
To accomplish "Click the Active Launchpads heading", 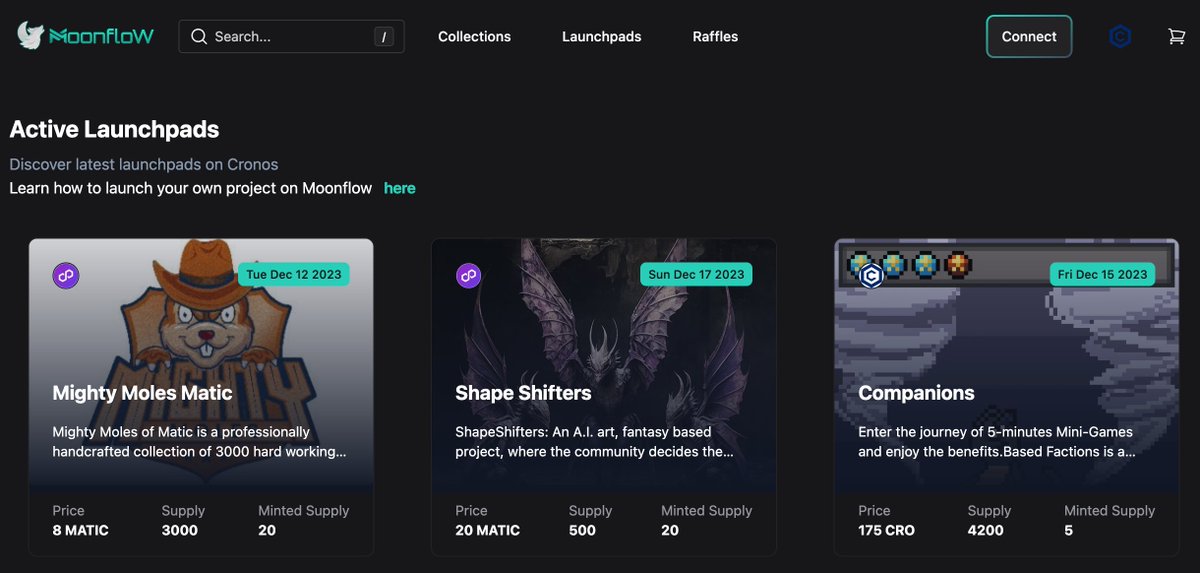I will [x=114, y=129].
